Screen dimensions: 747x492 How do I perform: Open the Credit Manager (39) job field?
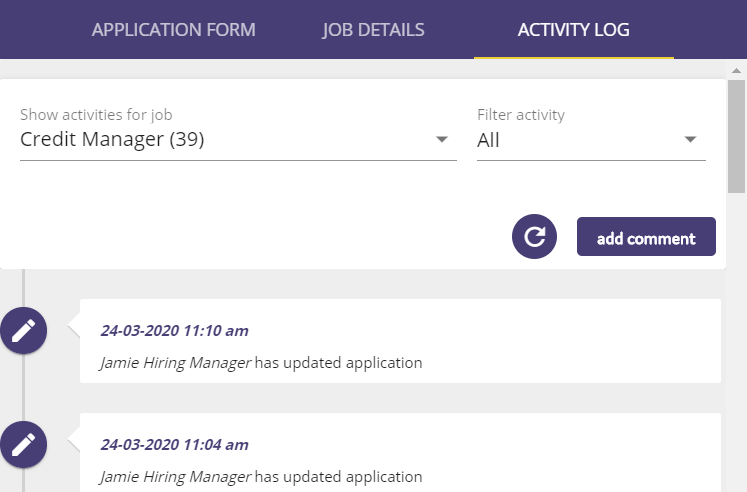(x=238, y=140)
